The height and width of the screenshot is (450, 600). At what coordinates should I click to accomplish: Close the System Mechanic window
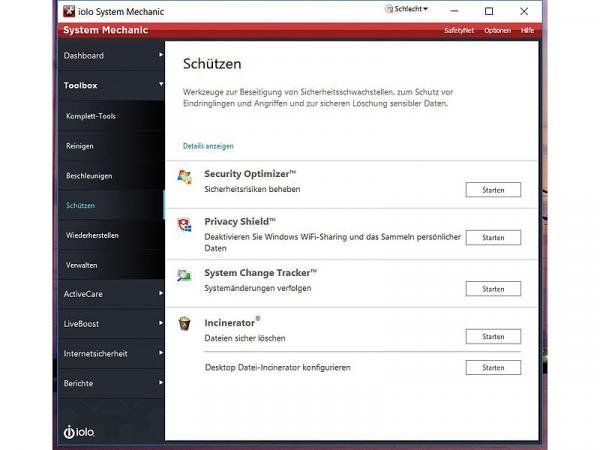524,11
